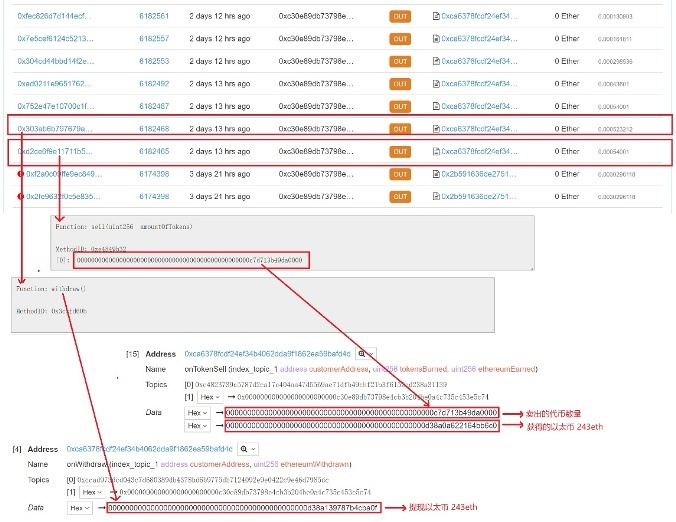Click magnifier icon beside log [4] address
This screenshot has height=522, width=676.
click(246, 450)
